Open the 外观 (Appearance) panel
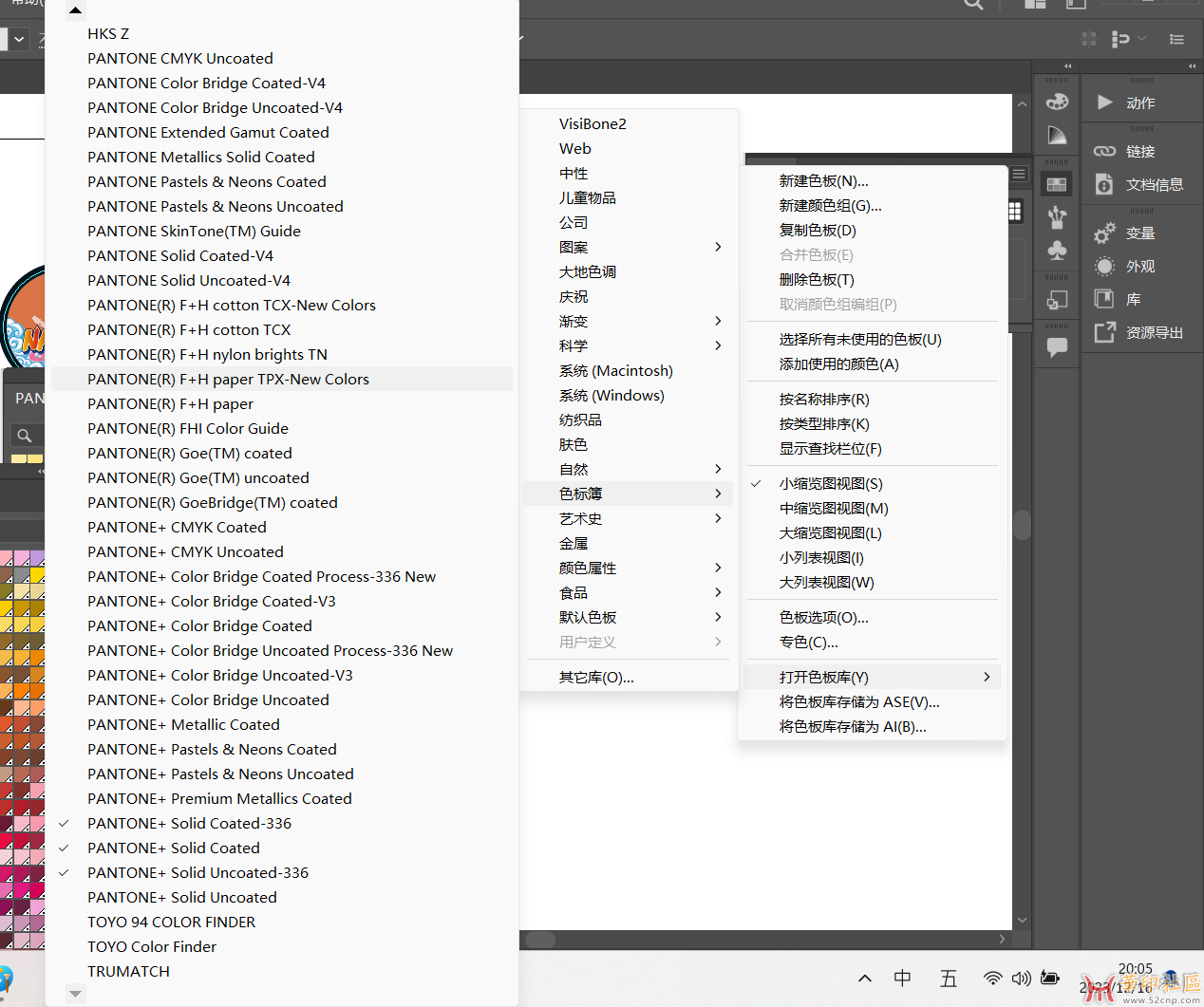Viewport: 1204px width, 1007px height. (x=1139, y=266)
